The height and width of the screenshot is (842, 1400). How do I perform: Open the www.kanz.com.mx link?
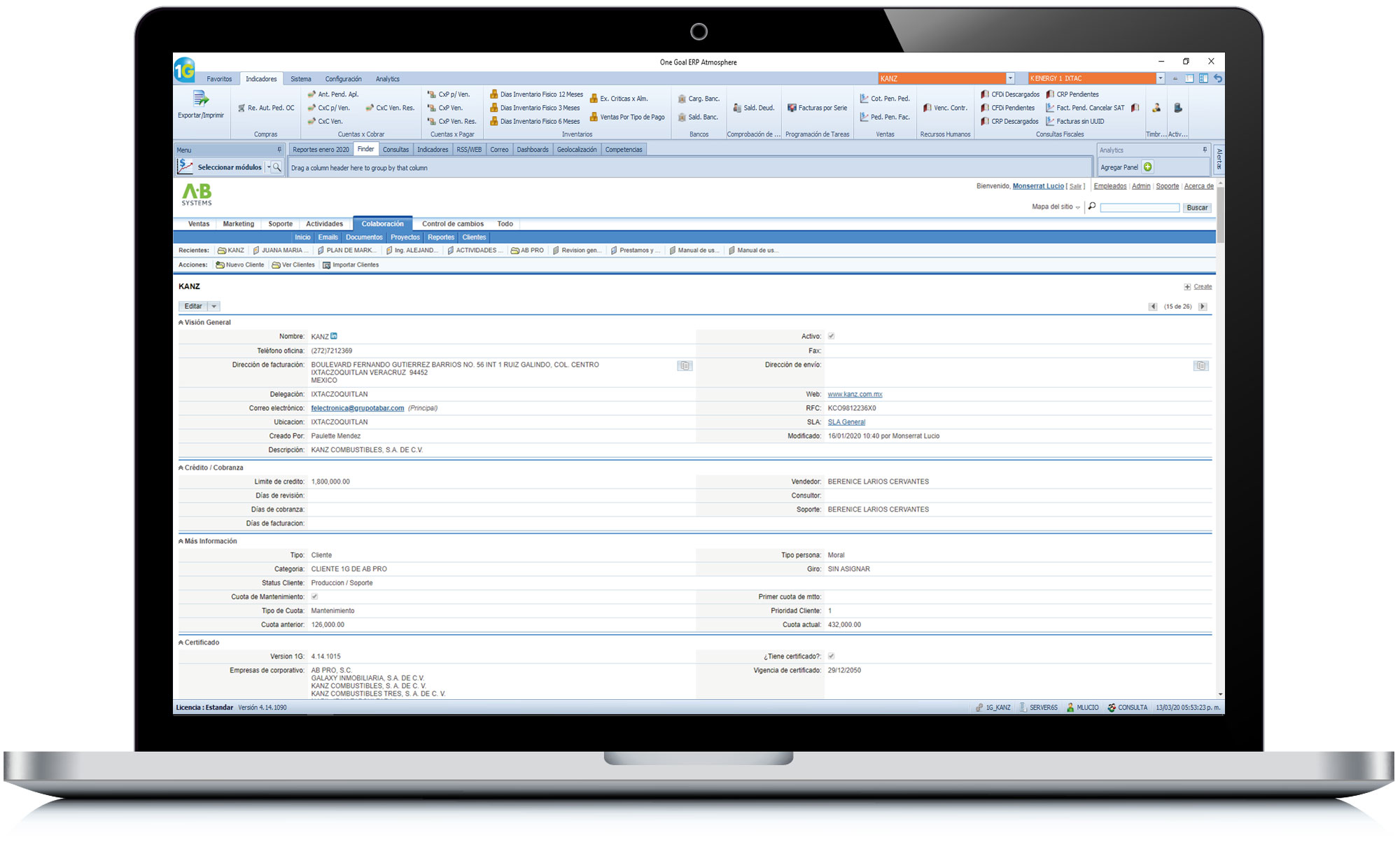[855, 394]
